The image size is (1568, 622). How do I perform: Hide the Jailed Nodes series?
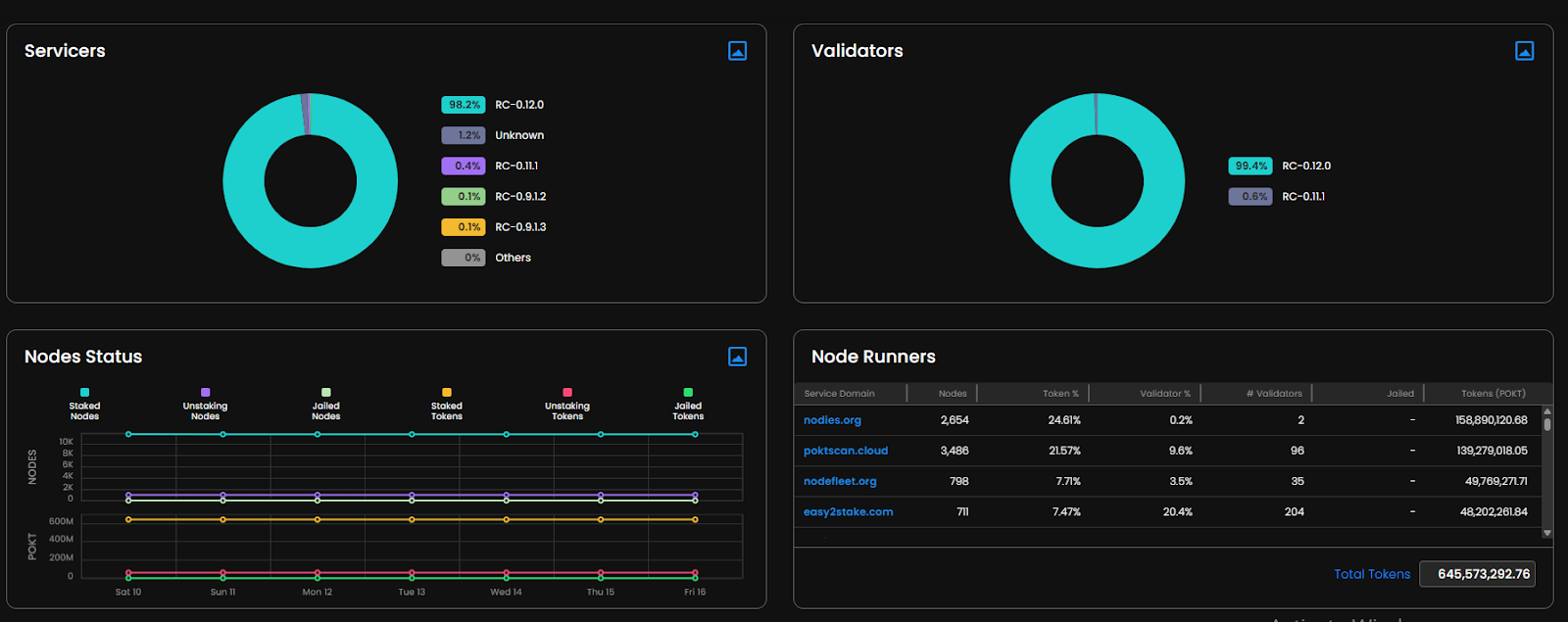(326, 405)
